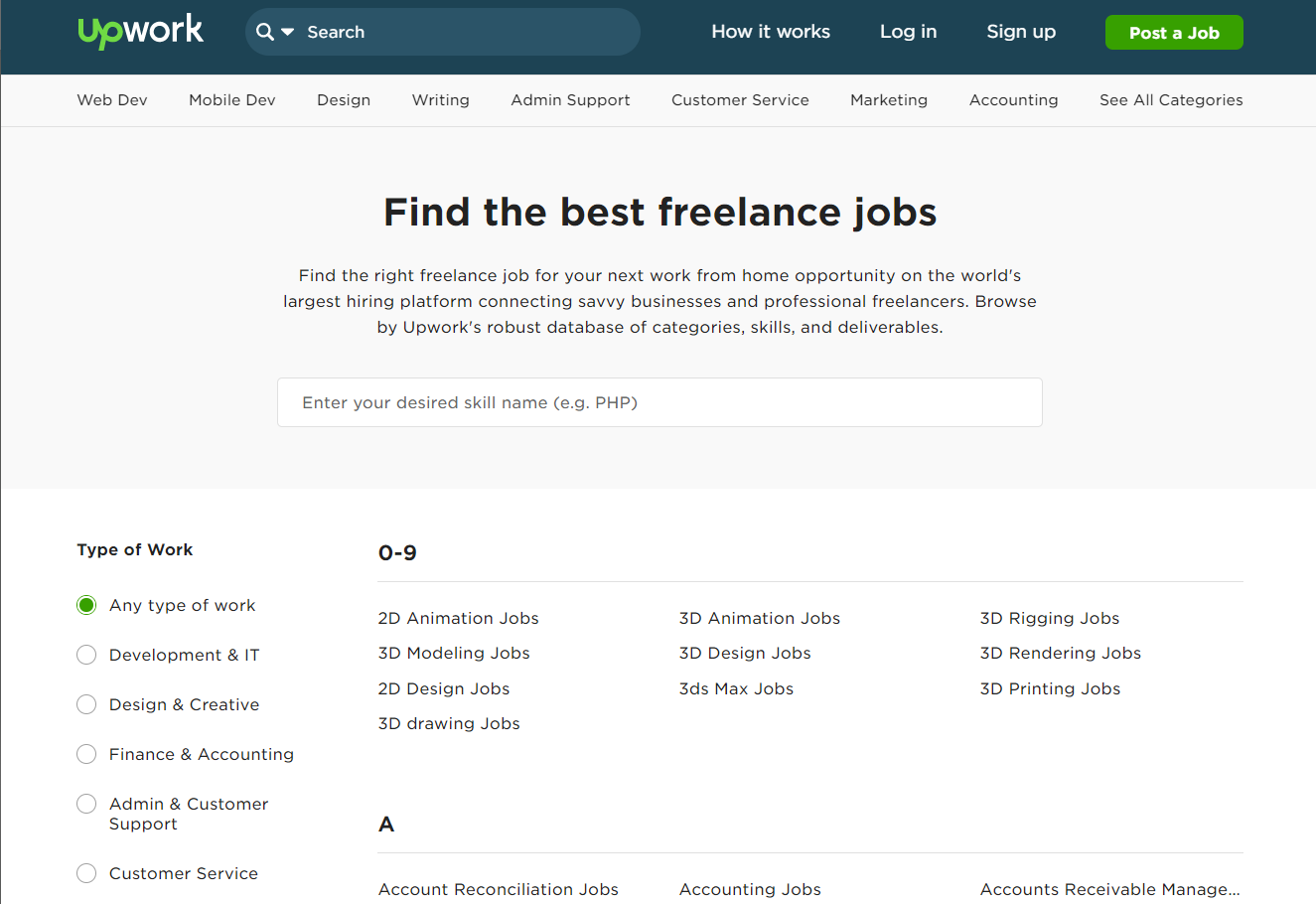
Task: Click the Upwork logo
Action: tap(139, 31)
